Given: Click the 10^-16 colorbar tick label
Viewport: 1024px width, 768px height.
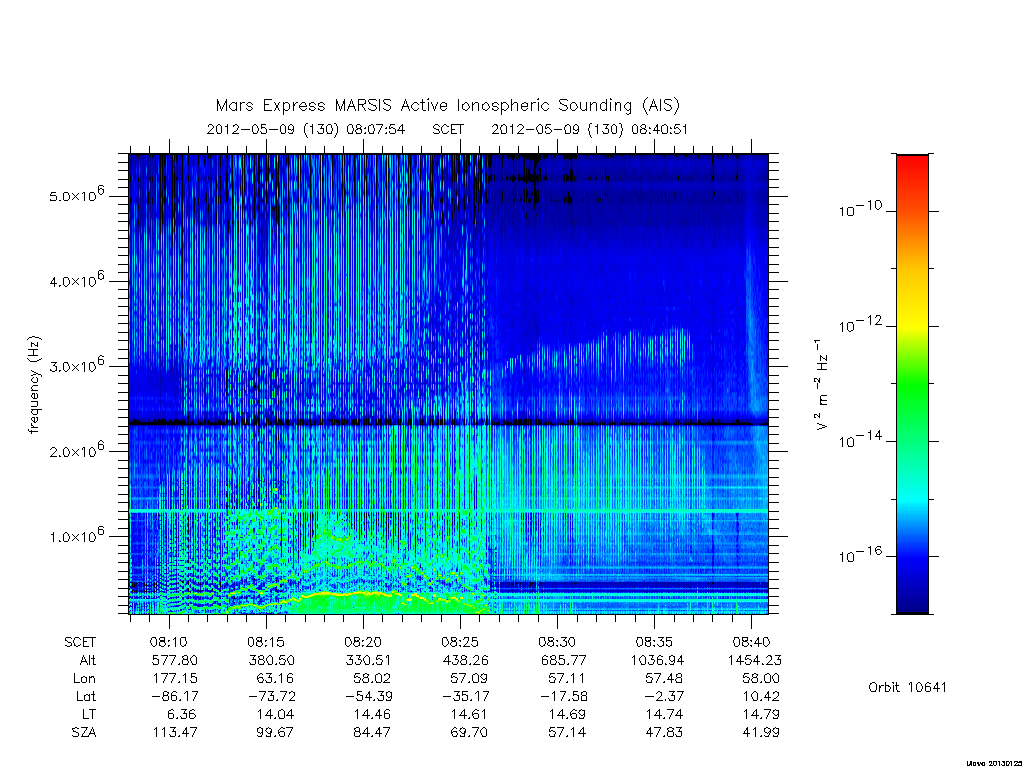Looking at the screenshot, I should (x=860, y=555).
